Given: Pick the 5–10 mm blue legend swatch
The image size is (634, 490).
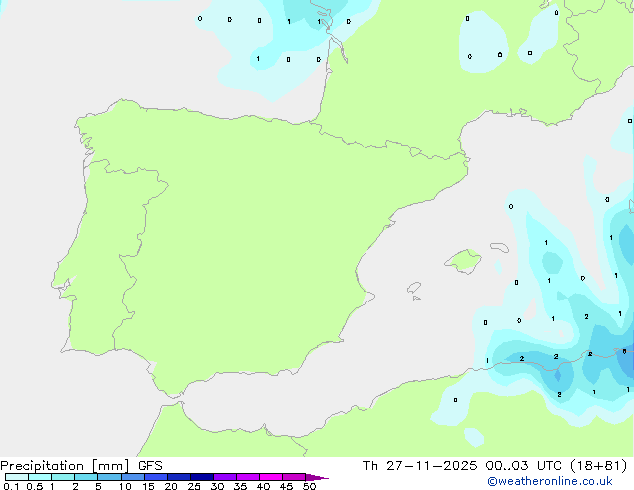Looking at the screenshot, I should click(x=109, y=477).
